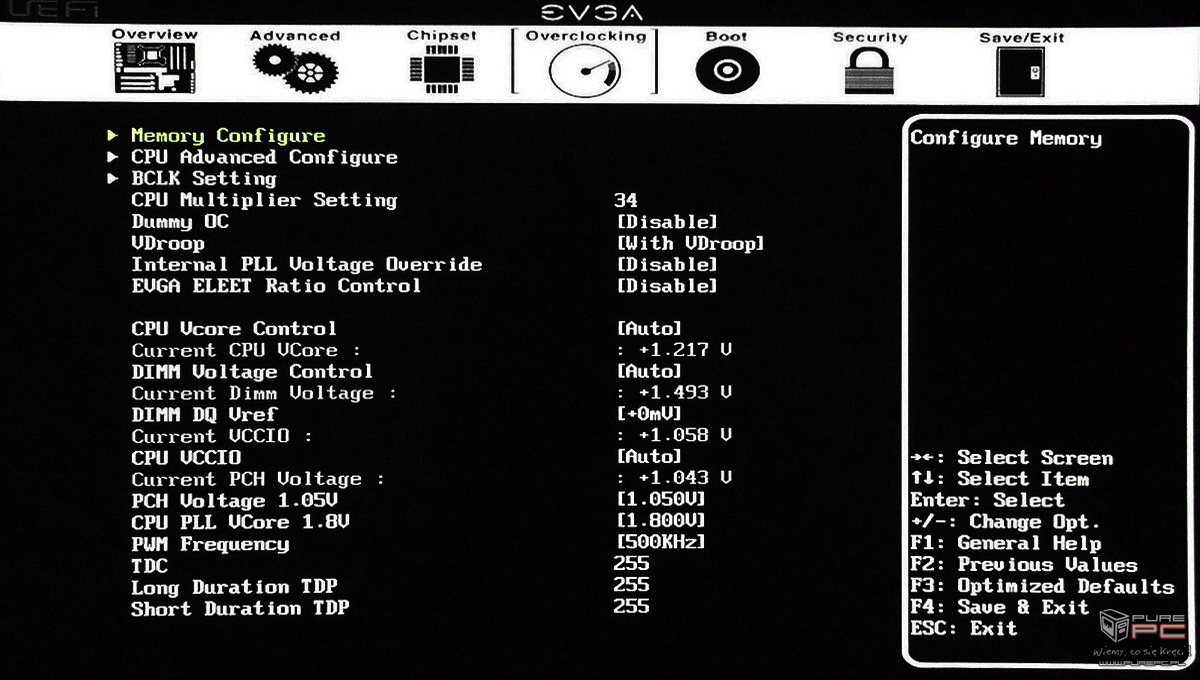Open DIMM Voltage Control Auto option
This screenshot has width=1200, height=680.
649,372
